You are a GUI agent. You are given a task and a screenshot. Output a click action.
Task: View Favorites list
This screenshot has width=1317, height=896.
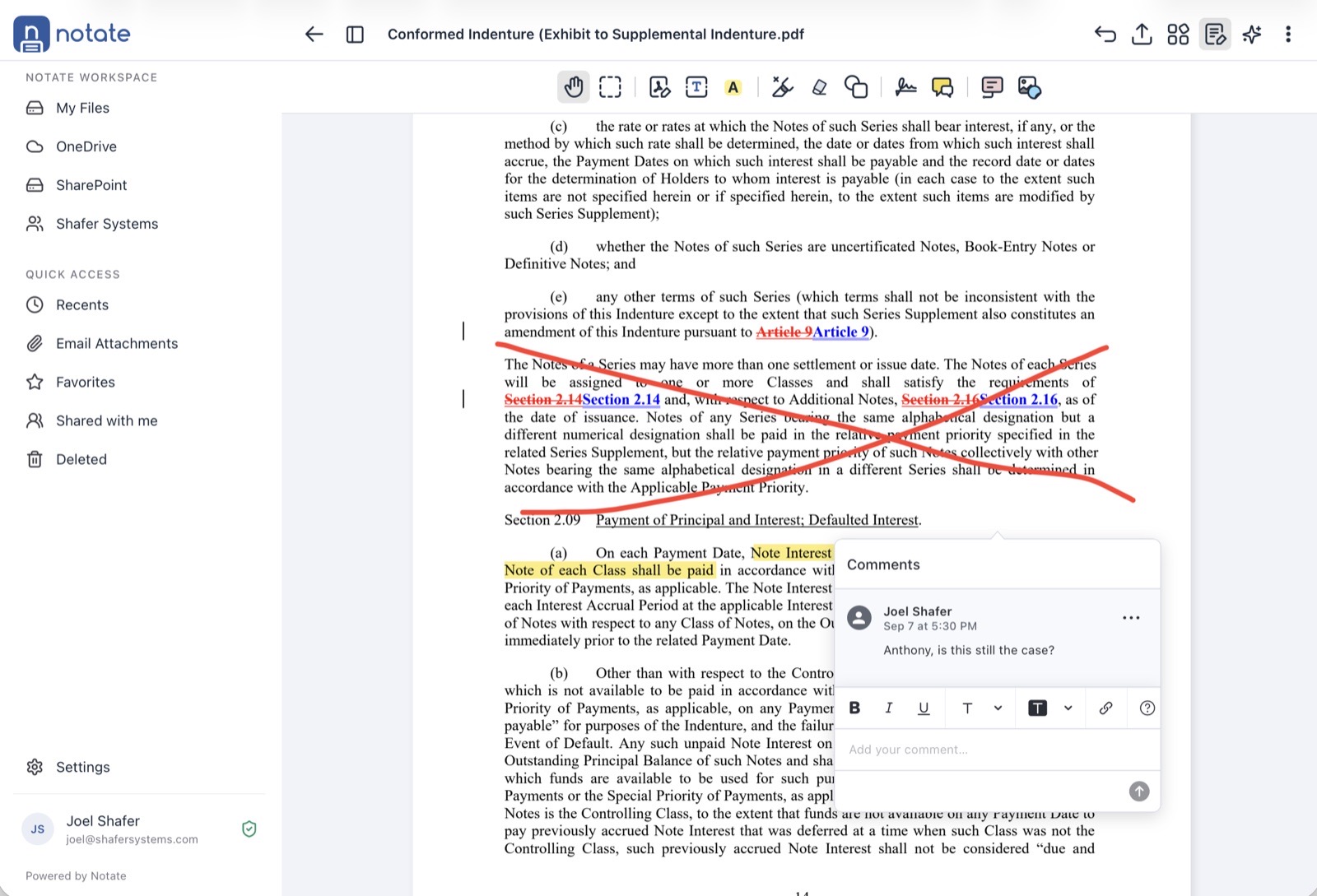86,382
